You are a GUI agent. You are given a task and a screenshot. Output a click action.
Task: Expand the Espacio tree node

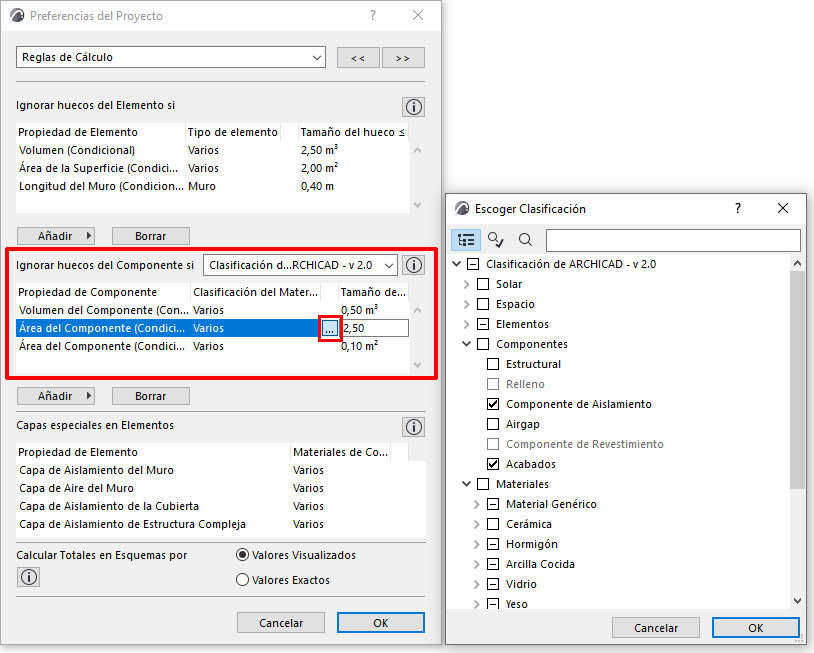466,304
